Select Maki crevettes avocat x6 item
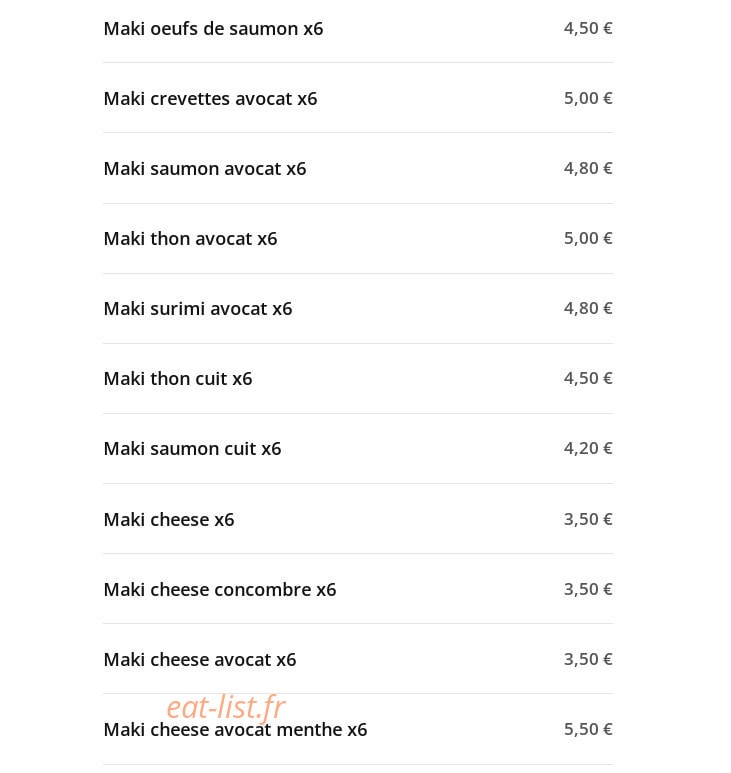 [210, 99]
